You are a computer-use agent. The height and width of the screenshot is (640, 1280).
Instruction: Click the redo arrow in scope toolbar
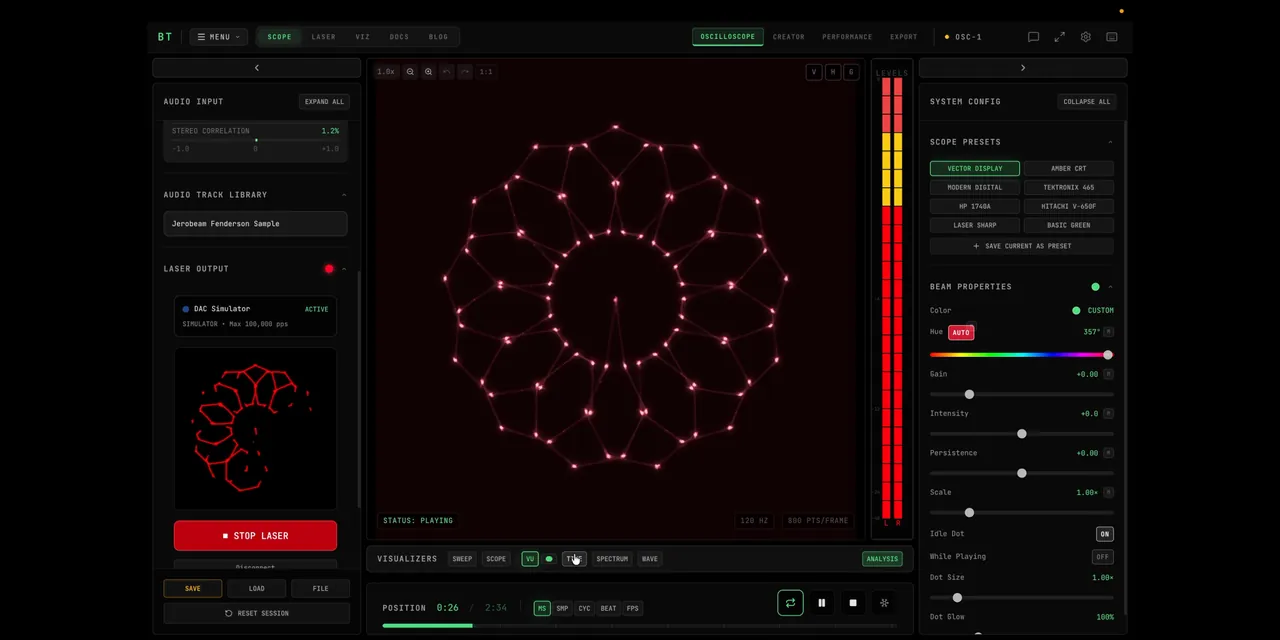464,72
